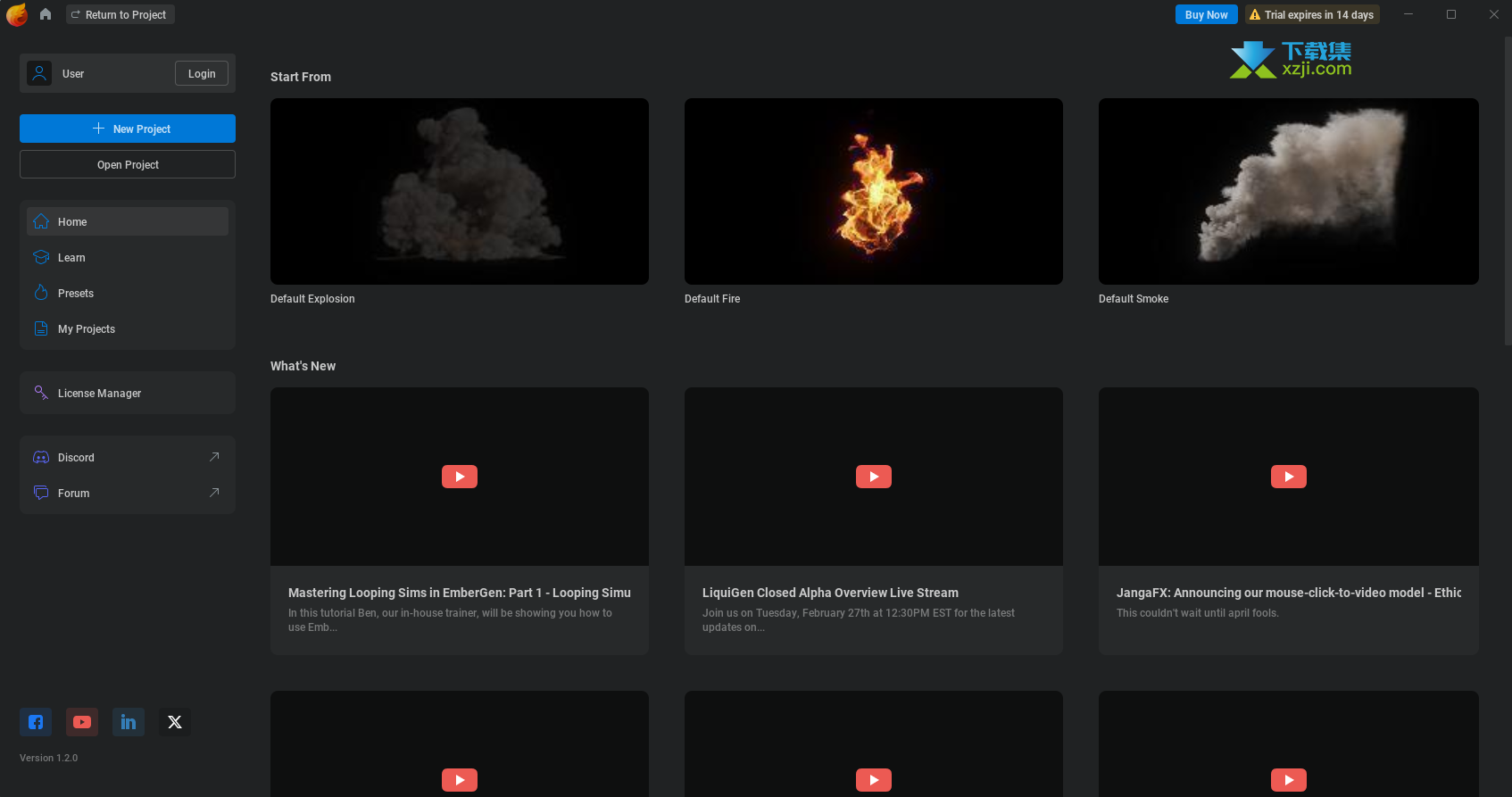Screen dimensions: 1512x797
Task: Click LiquiGen Closed Alpha Overview Live Stream title
Action: (830, 593)
